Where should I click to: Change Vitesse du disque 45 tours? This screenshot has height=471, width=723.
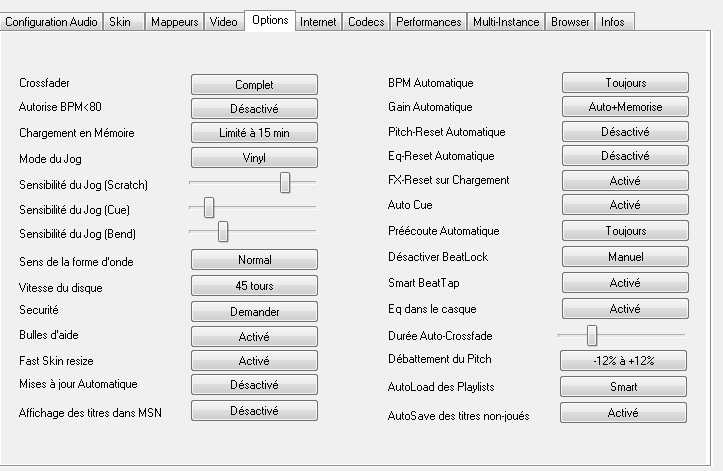click(x=254, y=287)
